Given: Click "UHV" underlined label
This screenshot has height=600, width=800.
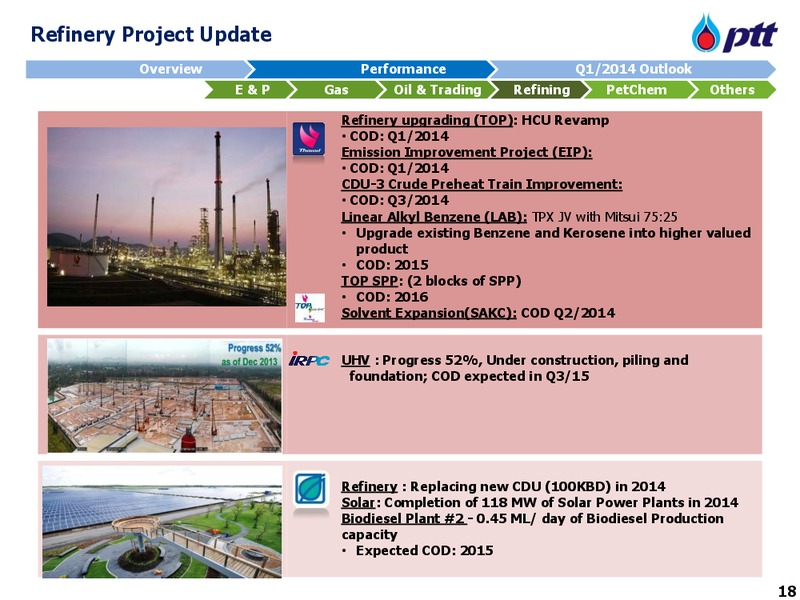Looking at the screenshot, I should (355, 360).
